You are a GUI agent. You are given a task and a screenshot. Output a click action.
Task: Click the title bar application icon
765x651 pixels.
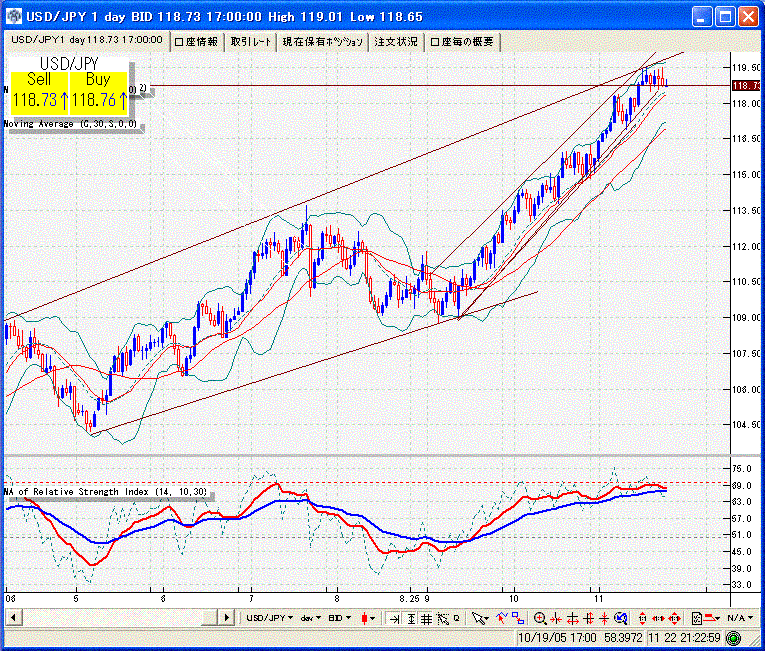pos(14,16)
